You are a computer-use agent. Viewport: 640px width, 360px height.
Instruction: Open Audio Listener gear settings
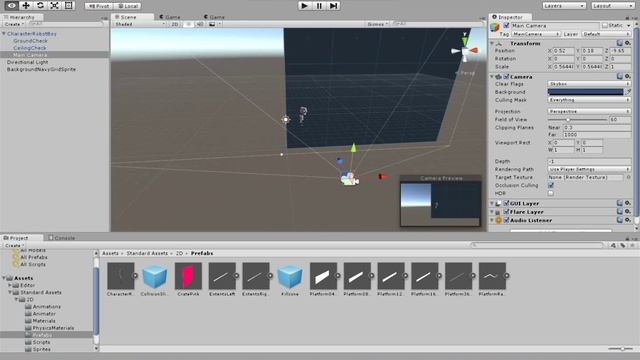coord(628,220)
